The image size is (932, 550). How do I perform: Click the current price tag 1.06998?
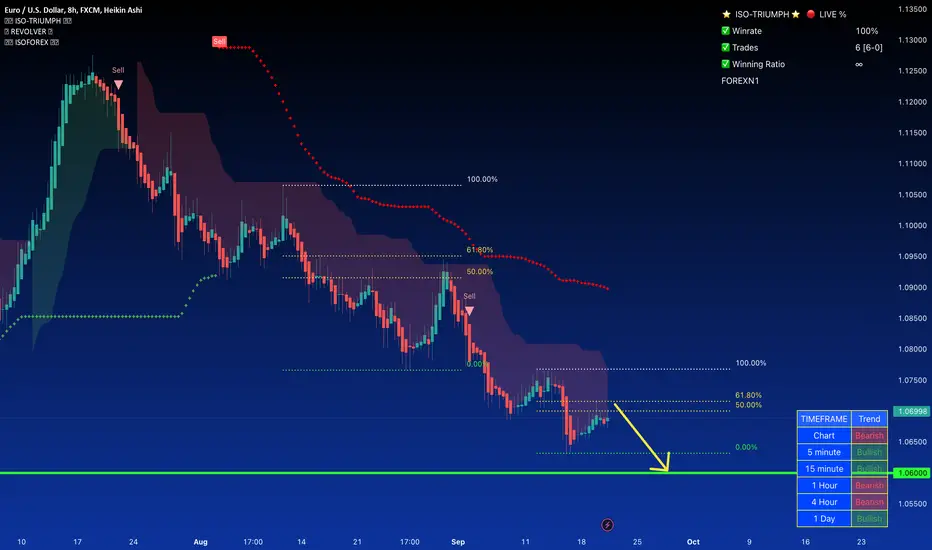[912, 411]
